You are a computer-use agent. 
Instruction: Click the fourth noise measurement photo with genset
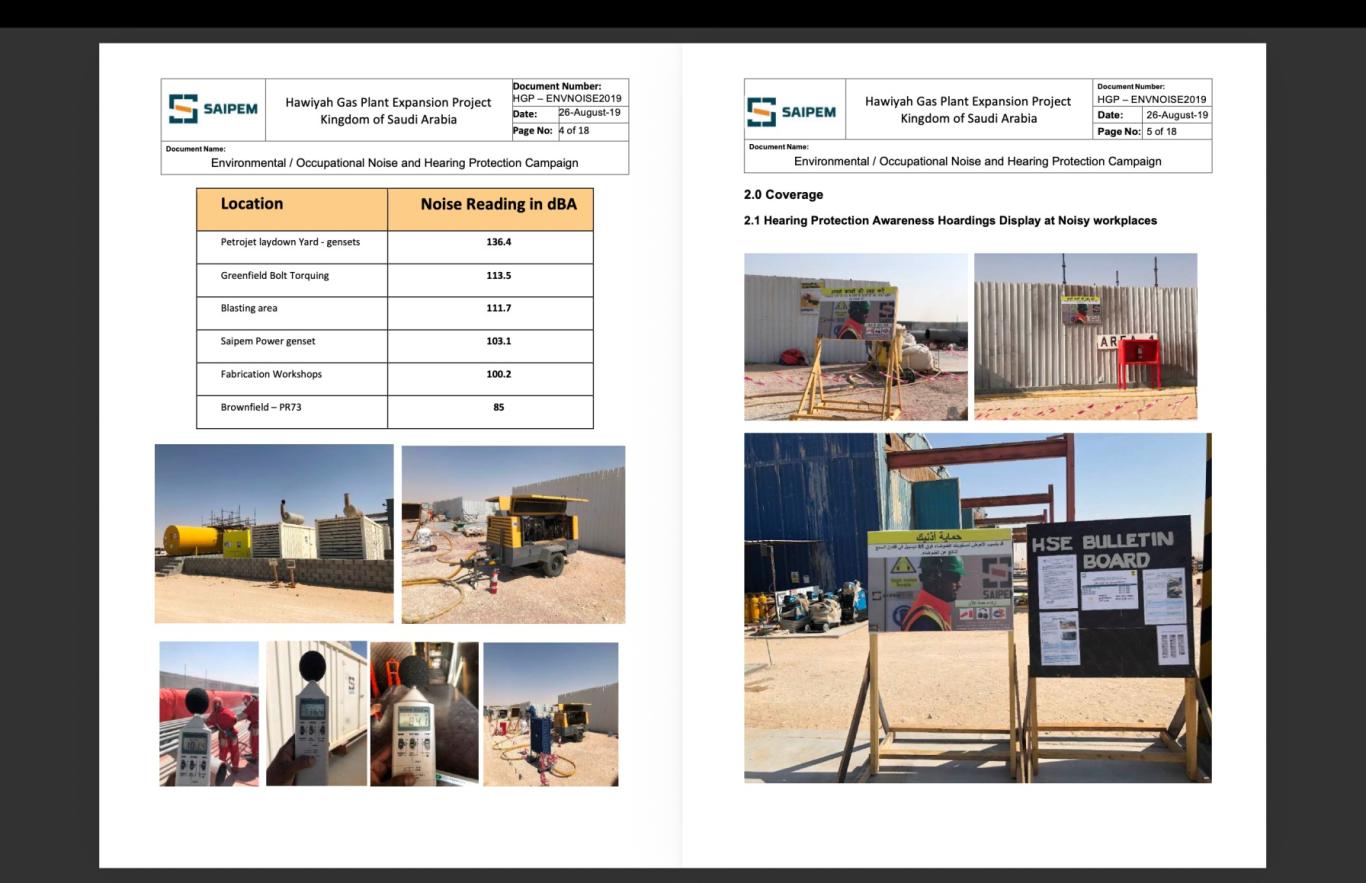point(548,713)
